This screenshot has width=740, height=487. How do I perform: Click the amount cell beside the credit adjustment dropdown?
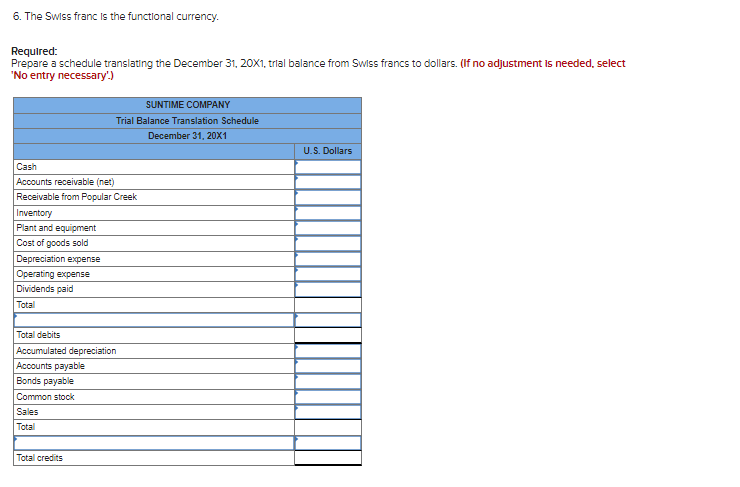tap(328, 443)
